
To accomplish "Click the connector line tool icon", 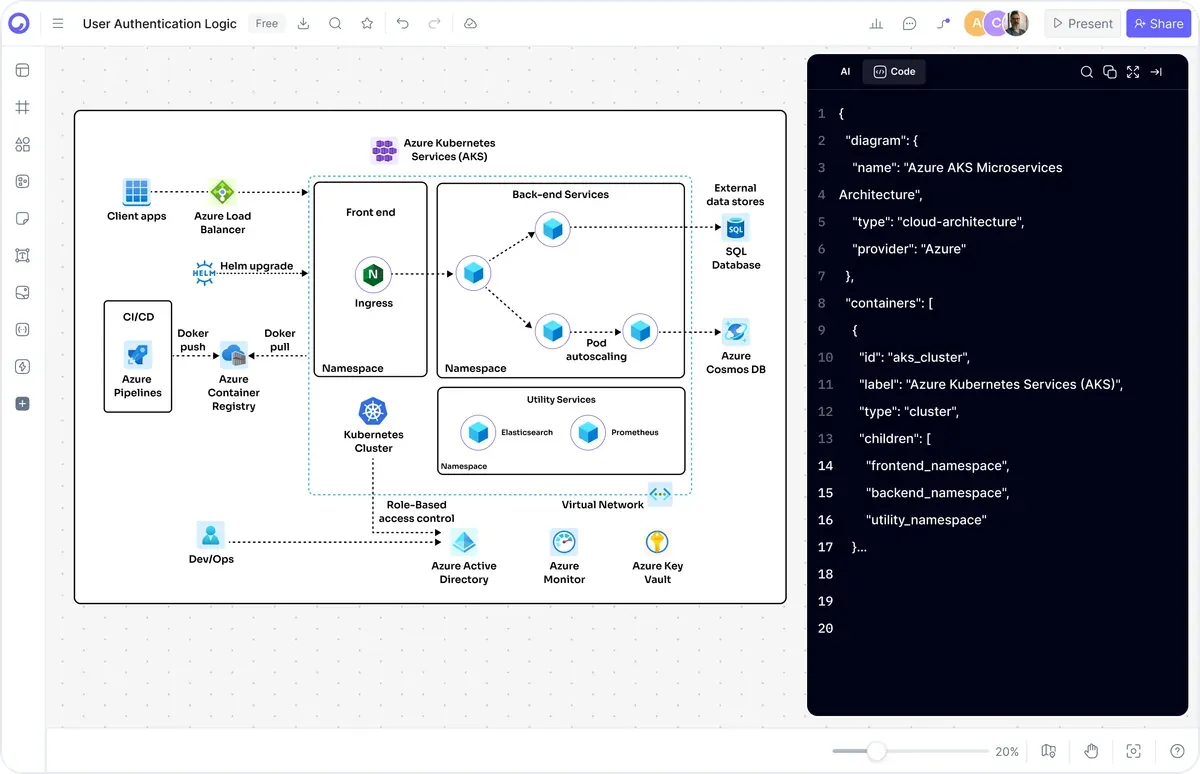I will pyautogui.click(x=943, y=24).
